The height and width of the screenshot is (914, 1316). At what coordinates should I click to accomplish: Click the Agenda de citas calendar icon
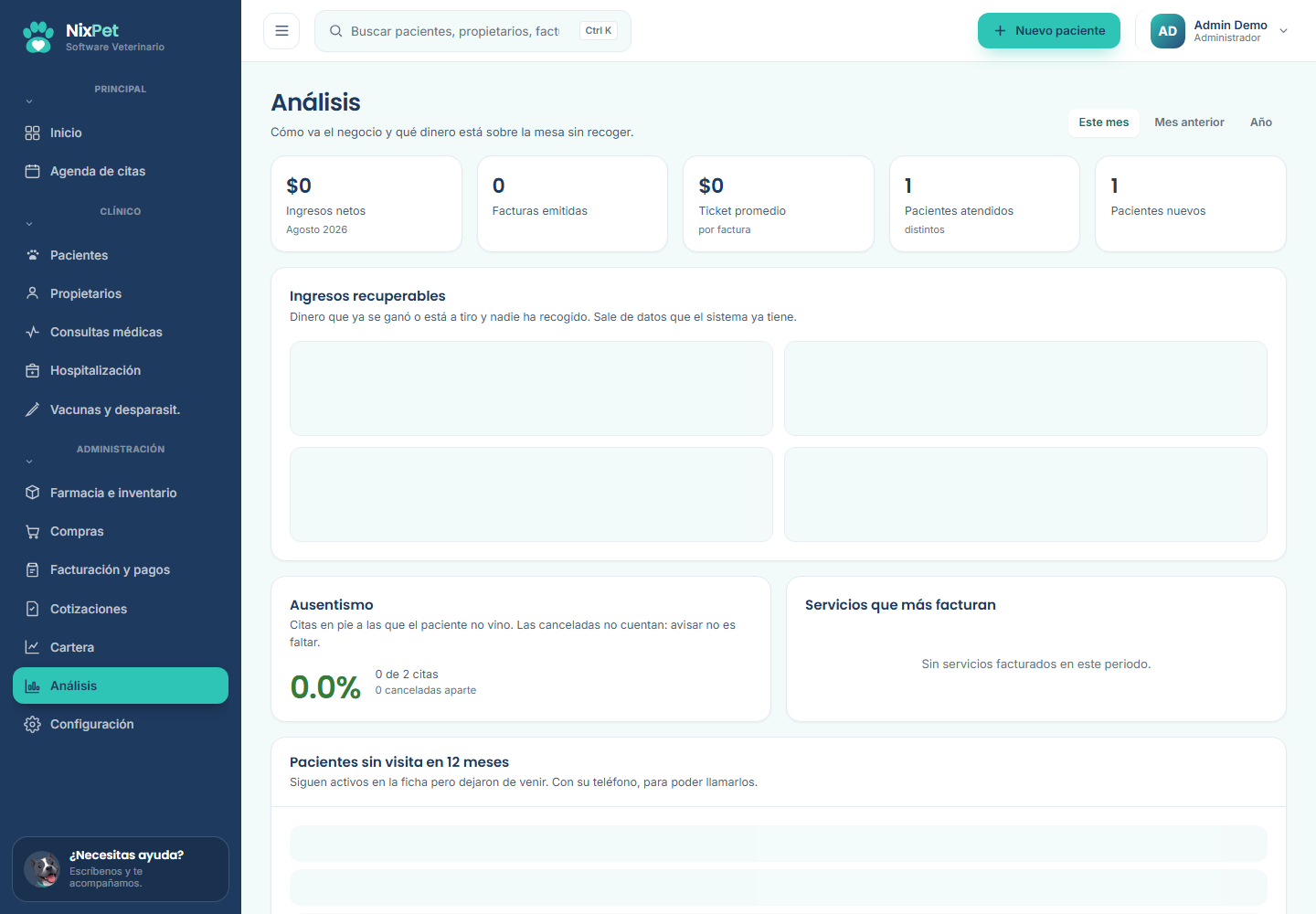click(x=32, y=171)
